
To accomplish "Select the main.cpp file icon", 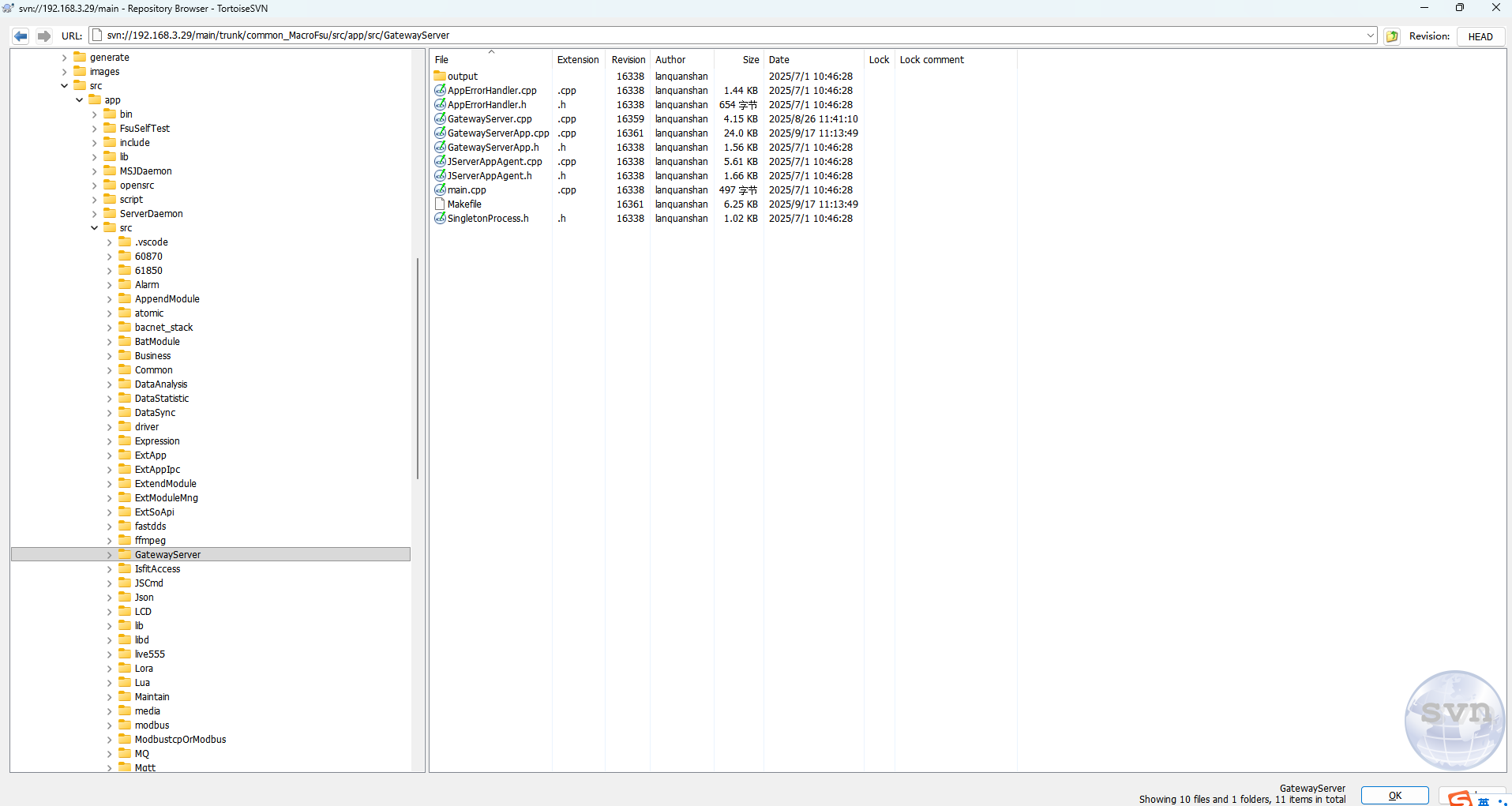I will pyautogui.click(x=440, y=190).
